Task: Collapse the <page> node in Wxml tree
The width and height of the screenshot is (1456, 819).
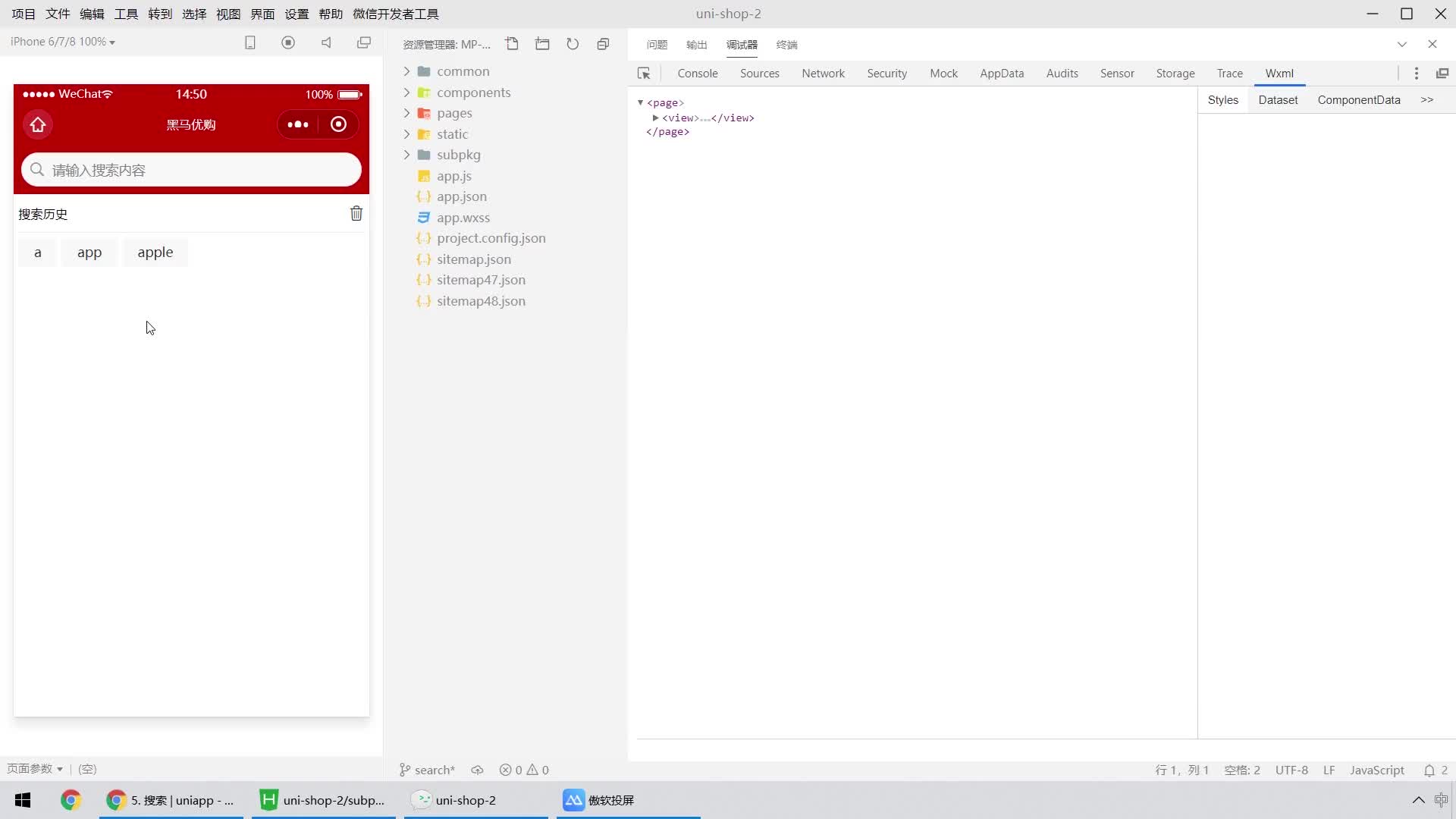Action: coord(640,102)
